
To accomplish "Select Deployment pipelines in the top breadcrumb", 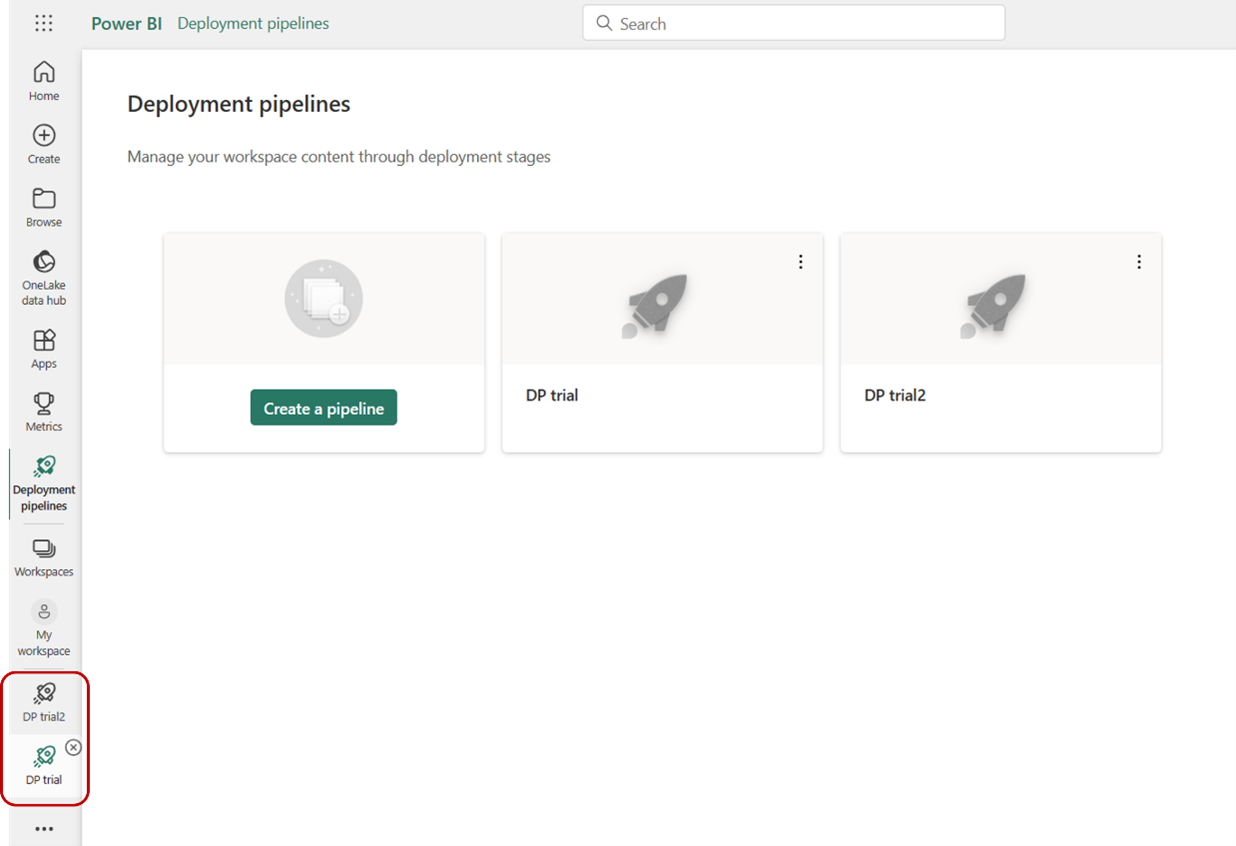I will coord(252,22).
